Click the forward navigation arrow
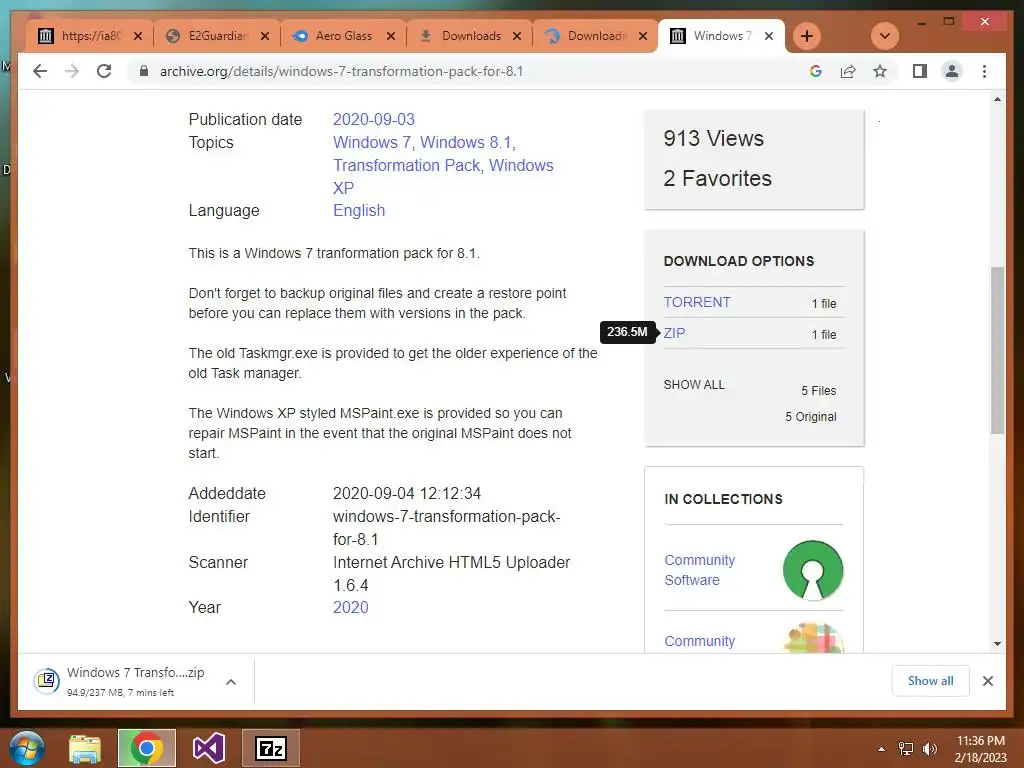 pos(72,71)
